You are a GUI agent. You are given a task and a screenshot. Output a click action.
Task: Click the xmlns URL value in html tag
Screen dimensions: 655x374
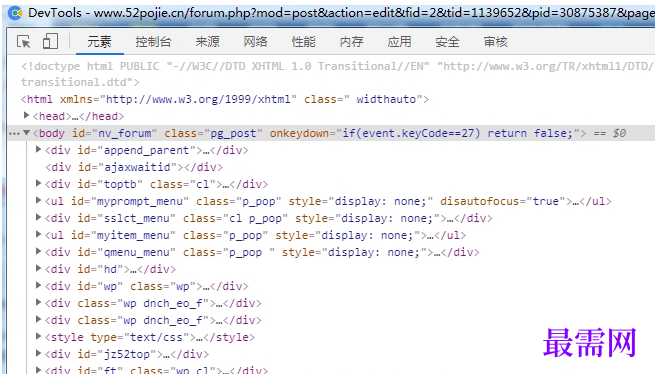tap(198, 99)
